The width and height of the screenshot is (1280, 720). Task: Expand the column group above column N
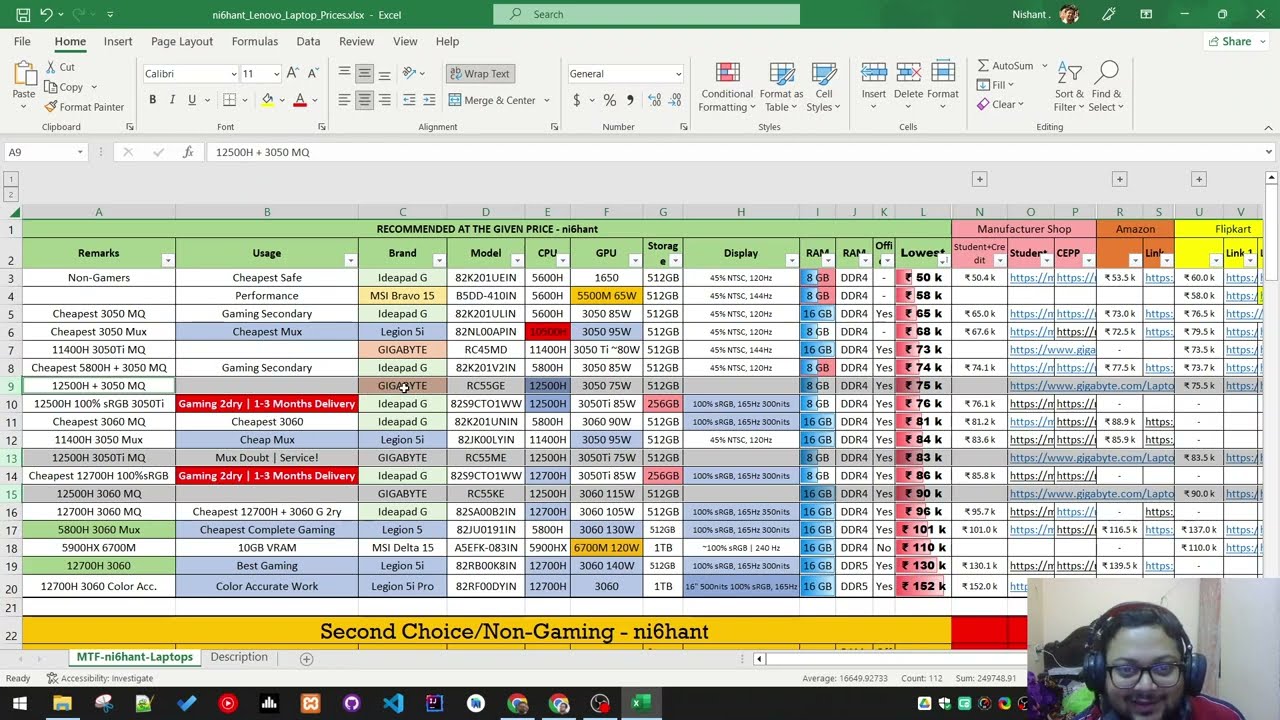(979, 179)
